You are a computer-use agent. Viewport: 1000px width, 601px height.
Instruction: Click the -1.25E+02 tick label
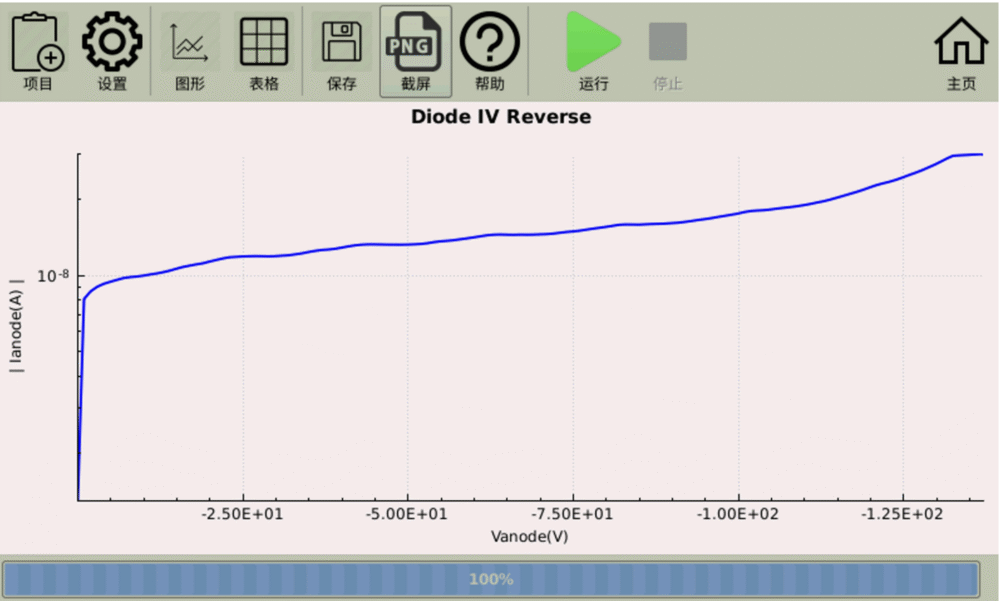pos(902,514)
